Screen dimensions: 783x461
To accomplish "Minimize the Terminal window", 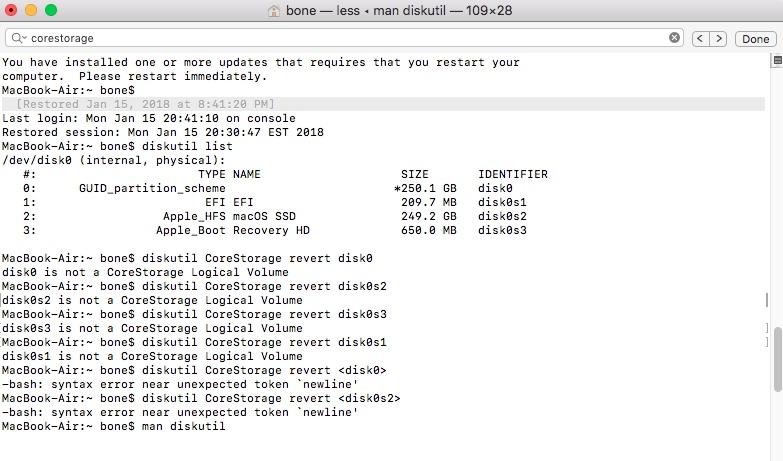I will click(x=31, y=11).
